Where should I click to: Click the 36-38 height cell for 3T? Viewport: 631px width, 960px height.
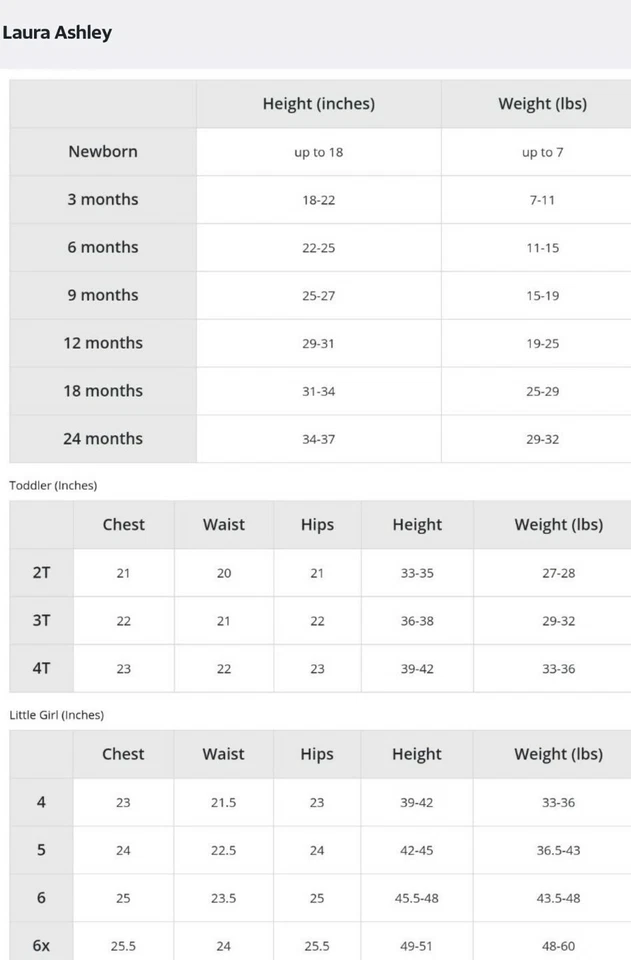417,621
